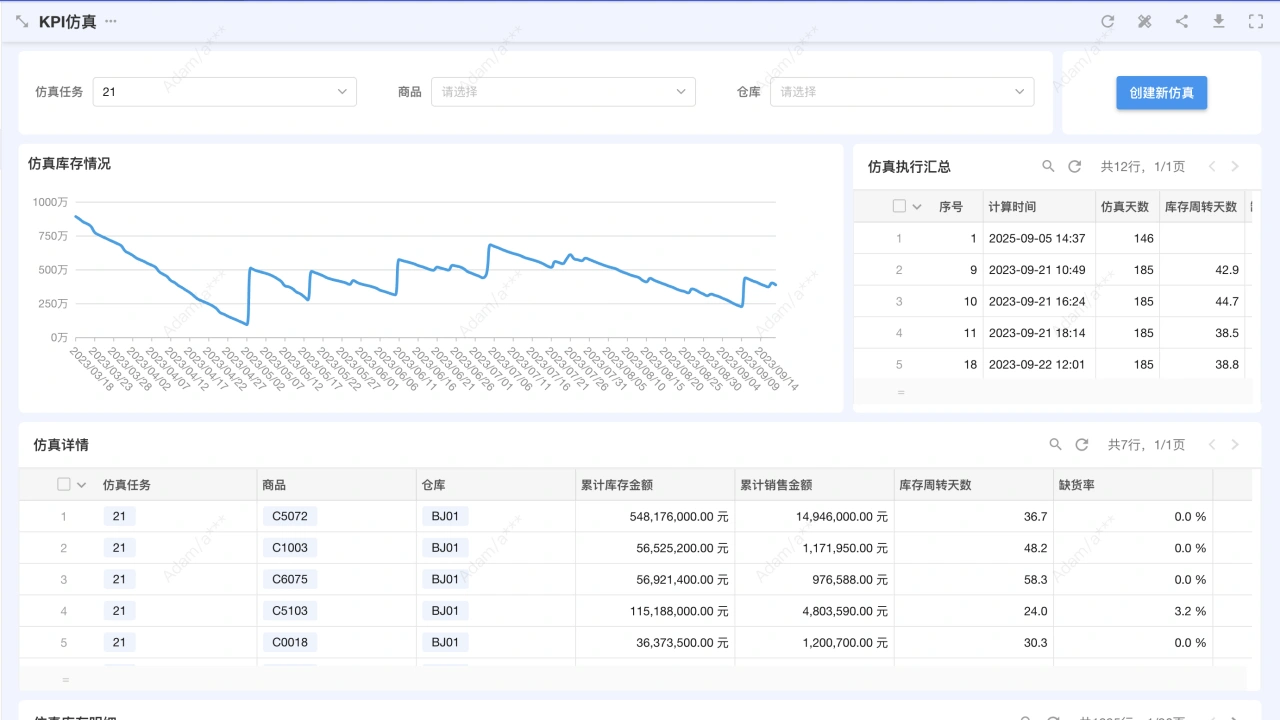Sort by 库存周转天数 column in 仿真详情
Viewport: 1280px width, 720px height.
click(x=935, y=484)
